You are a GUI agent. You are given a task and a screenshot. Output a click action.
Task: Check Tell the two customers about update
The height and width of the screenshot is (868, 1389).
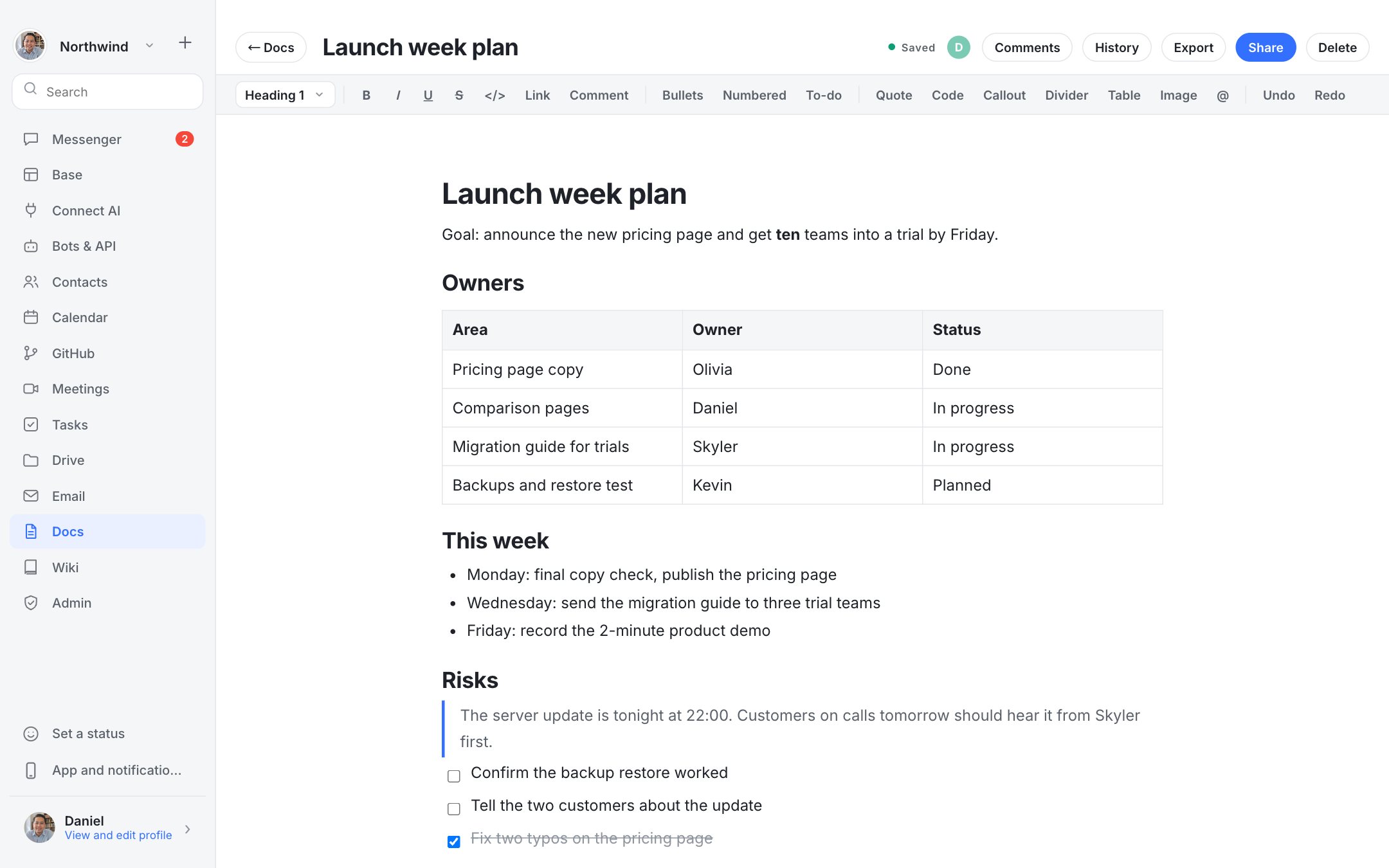[x=454, y=809]
